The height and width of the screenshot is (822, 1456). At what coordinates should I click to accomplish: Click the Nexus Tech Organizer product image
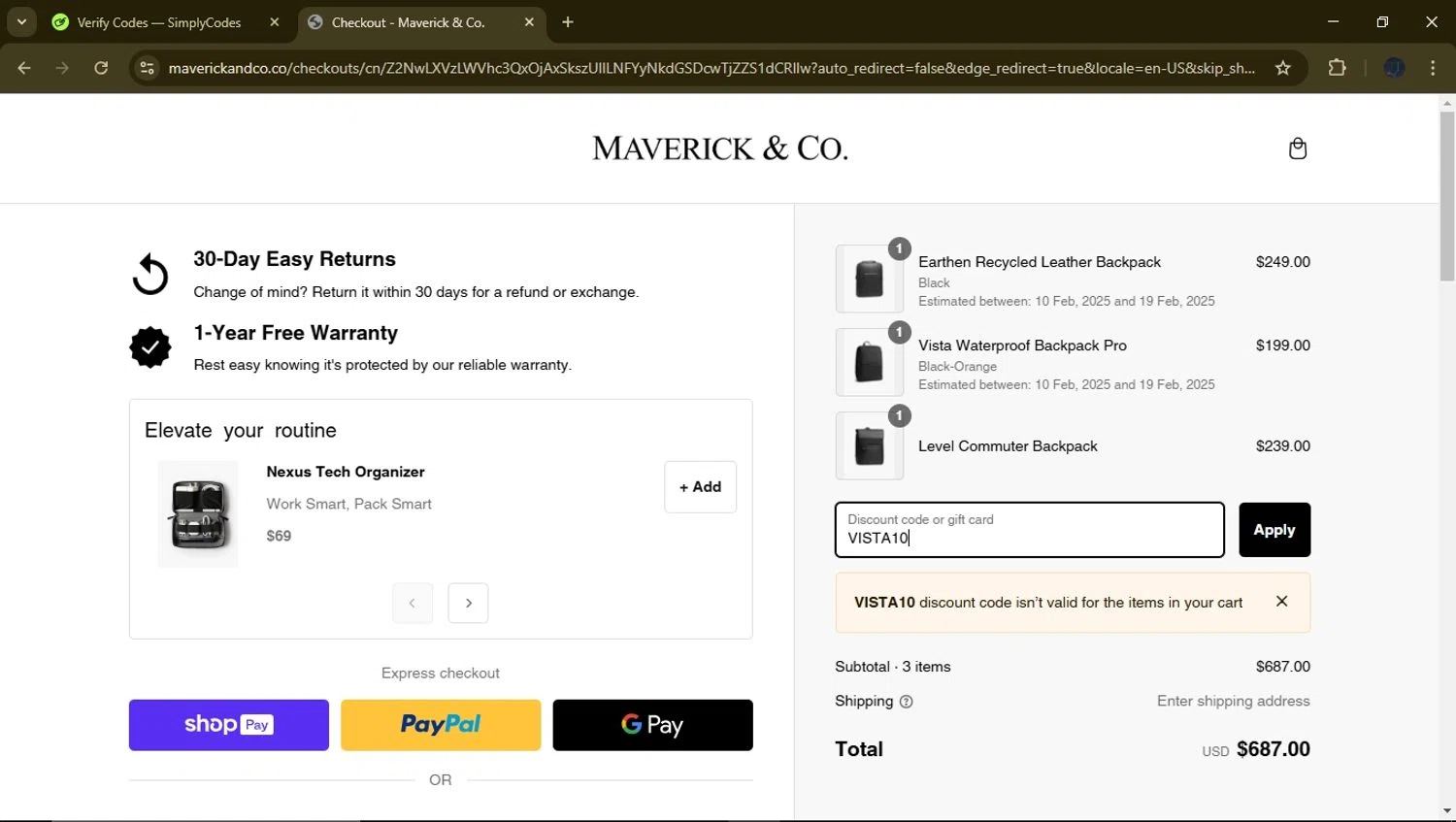198,514
